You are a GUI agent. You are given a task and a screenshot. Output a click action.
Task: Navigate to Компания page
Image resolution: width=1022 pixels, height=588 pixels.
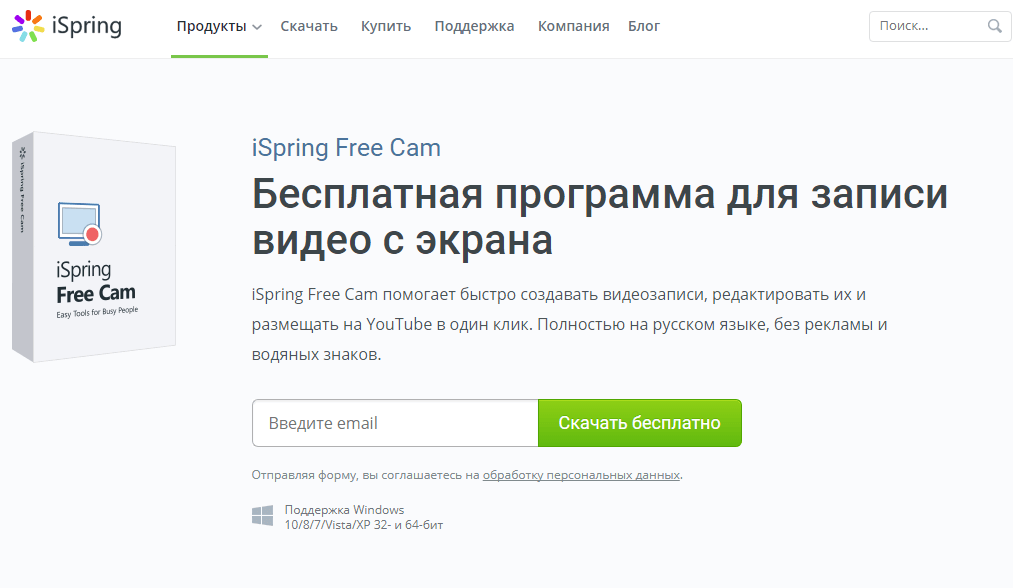[x=573, y=26]
